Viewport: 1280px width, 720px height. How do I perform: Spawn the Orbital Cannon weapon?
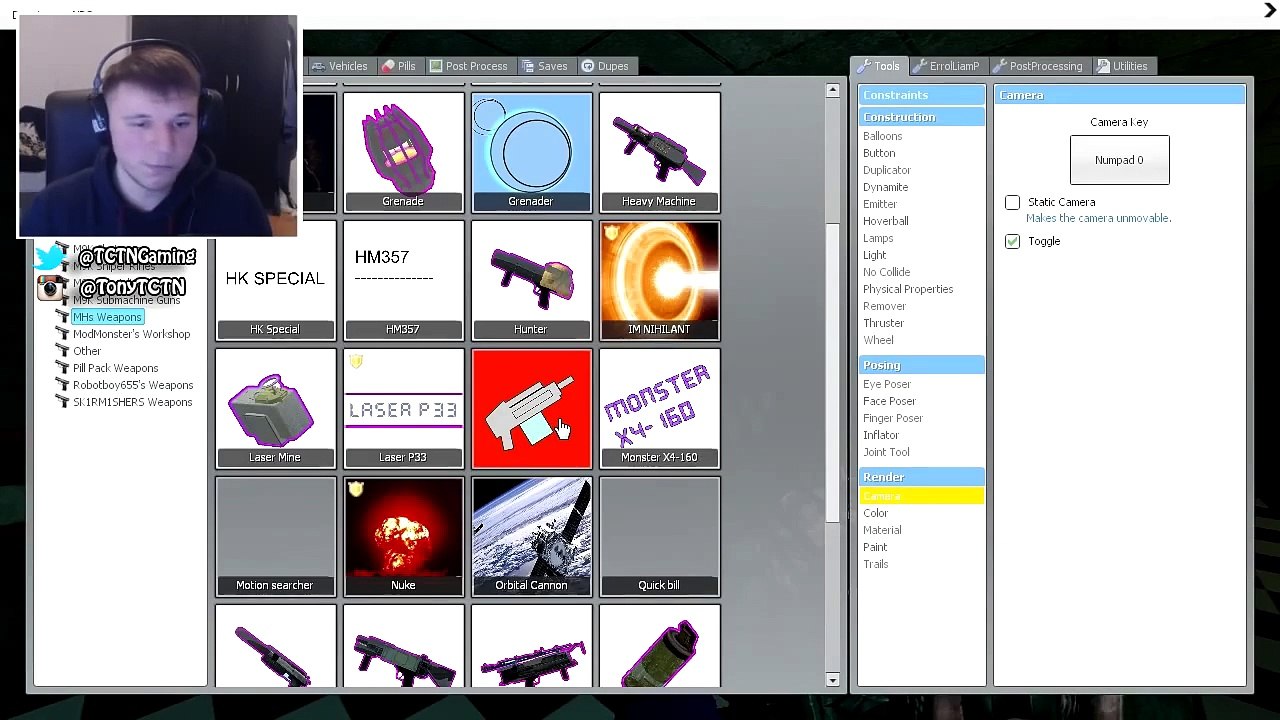tap(531, 536)
